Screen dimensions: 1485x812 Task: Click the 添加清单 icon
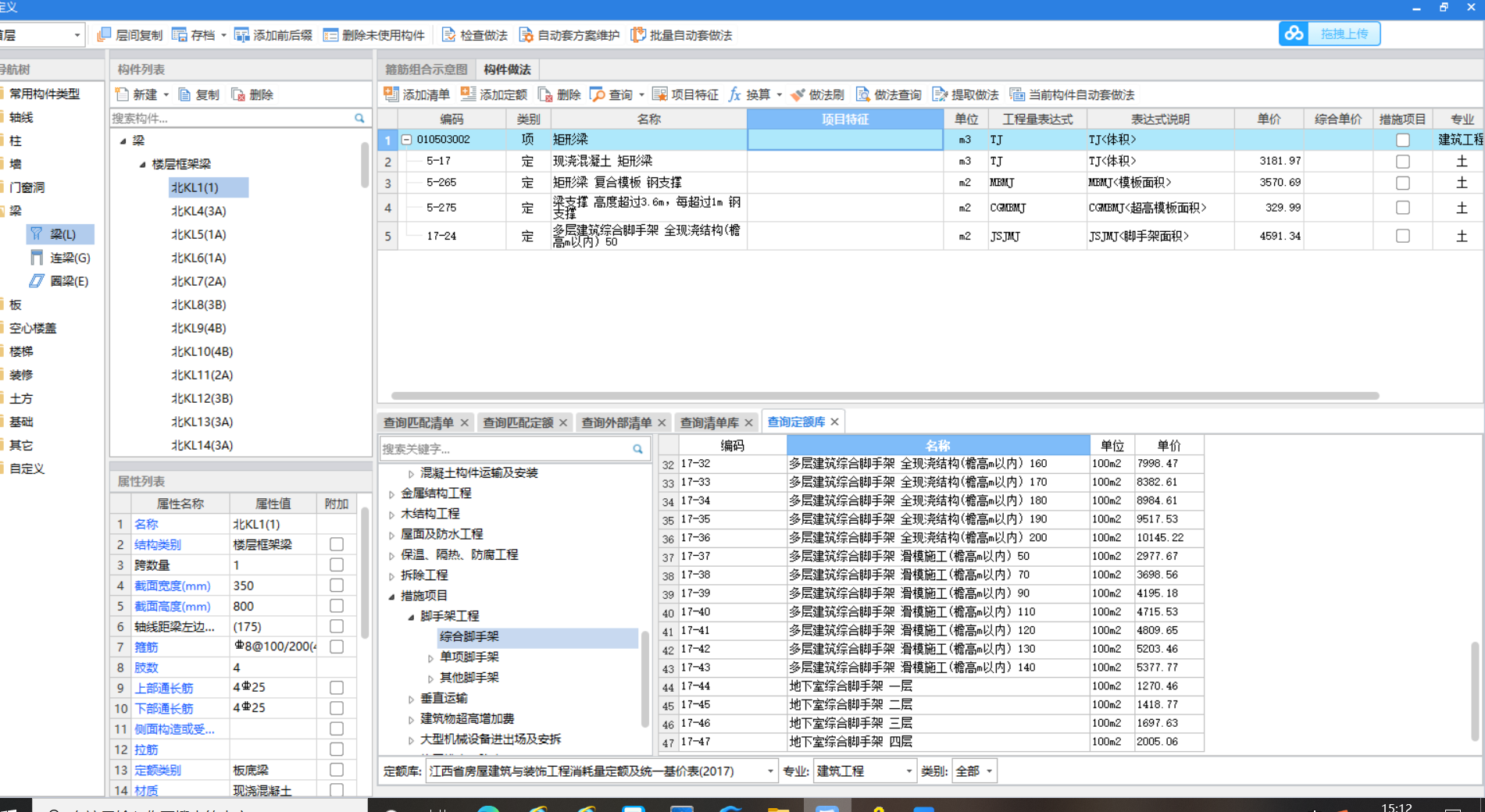click(391, 94)
